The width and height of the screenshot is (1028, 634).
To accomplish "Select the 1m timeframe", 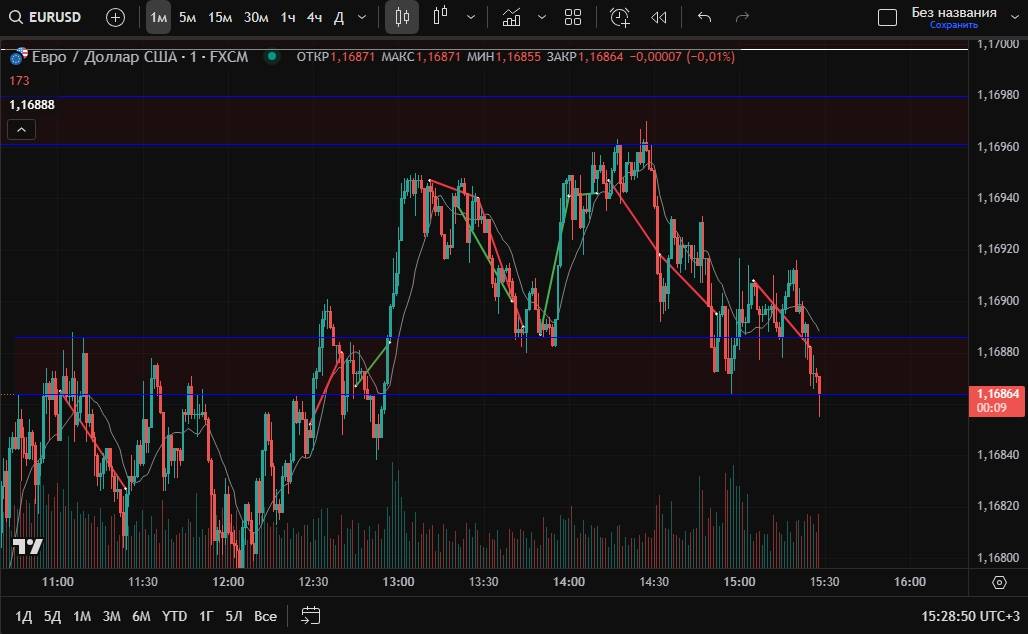I will pyautogui.click(x=159, y=17).
